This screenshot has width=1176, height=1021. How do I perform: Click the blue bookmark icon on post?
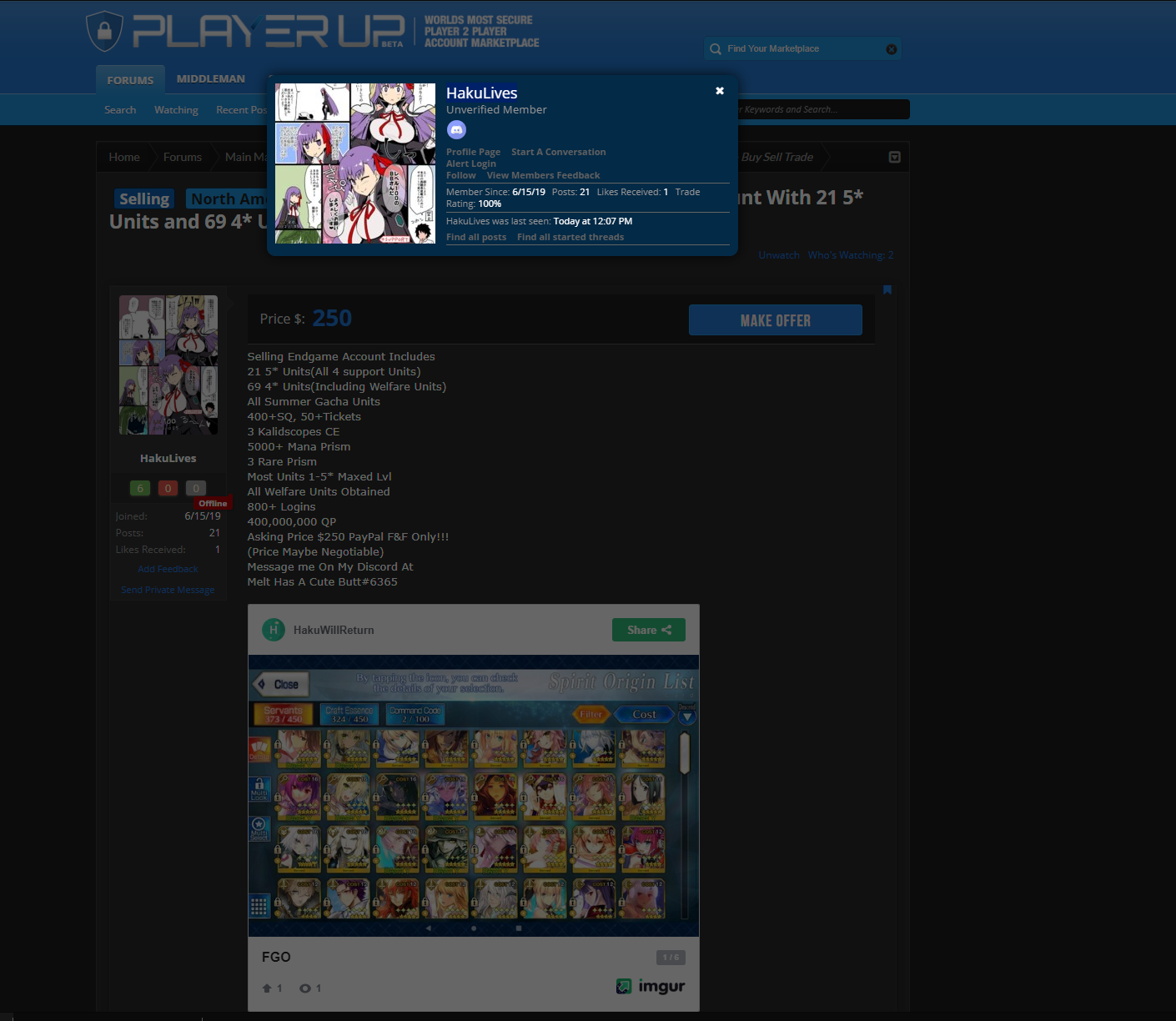887,289
